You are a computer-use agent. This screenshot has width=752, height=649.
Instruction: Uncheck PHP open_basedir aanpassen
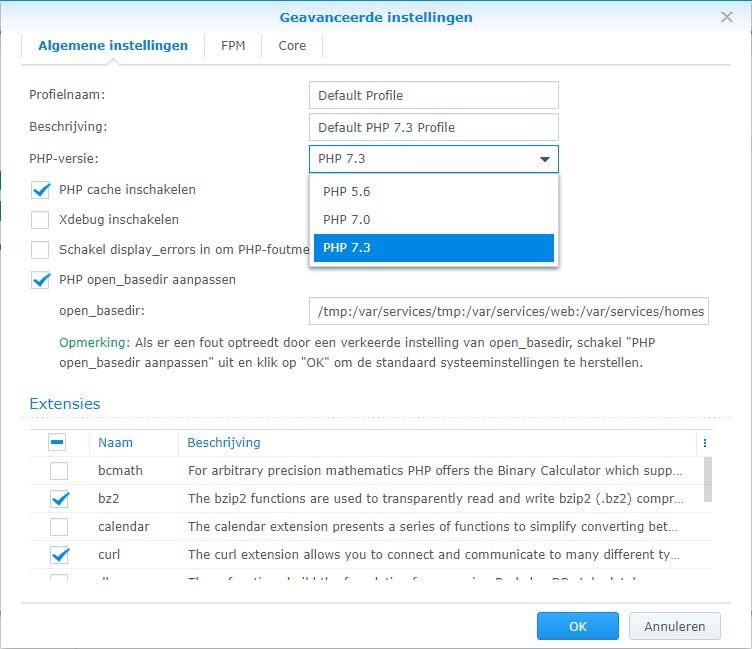coord(41,280)
